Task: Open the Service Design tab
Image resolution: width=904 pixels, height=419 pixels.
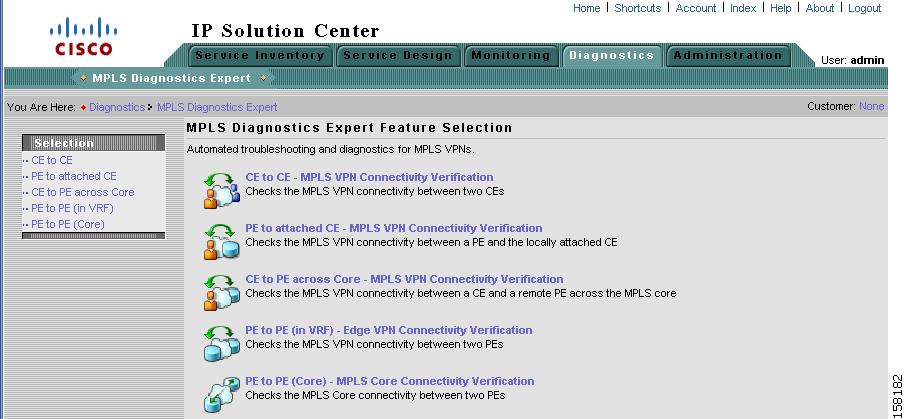Action: 398,56
